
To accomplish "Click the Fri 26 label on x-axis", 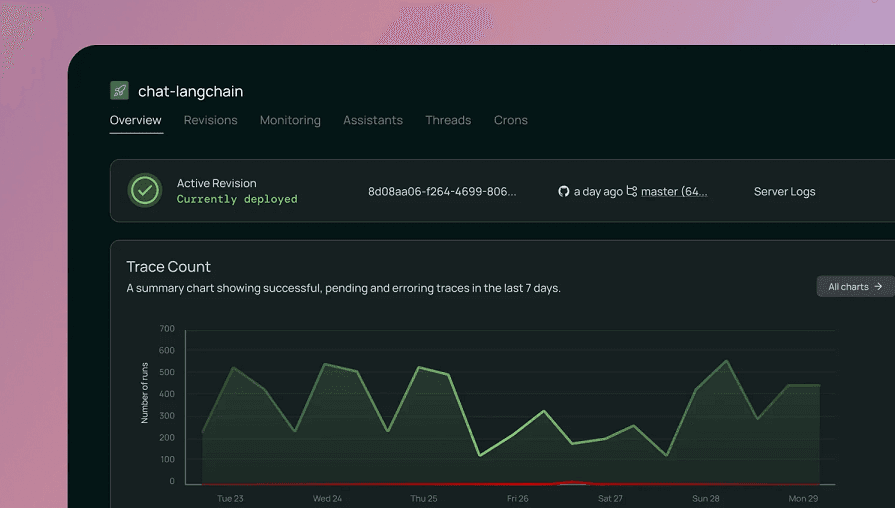I will click(x=517, y=498).
